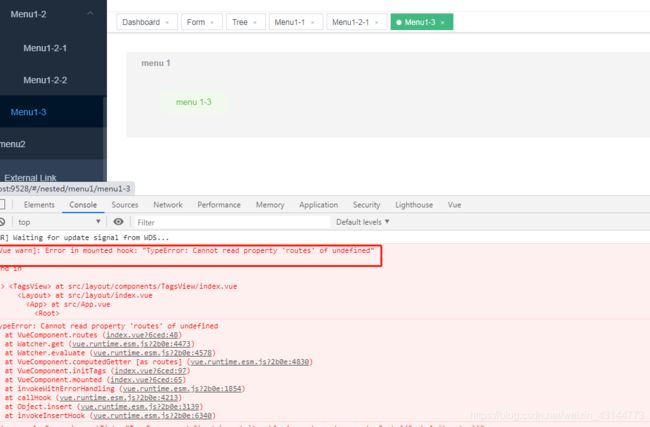
Task: Close the Dashboard tag with its x icon
Action: [167, 22]
